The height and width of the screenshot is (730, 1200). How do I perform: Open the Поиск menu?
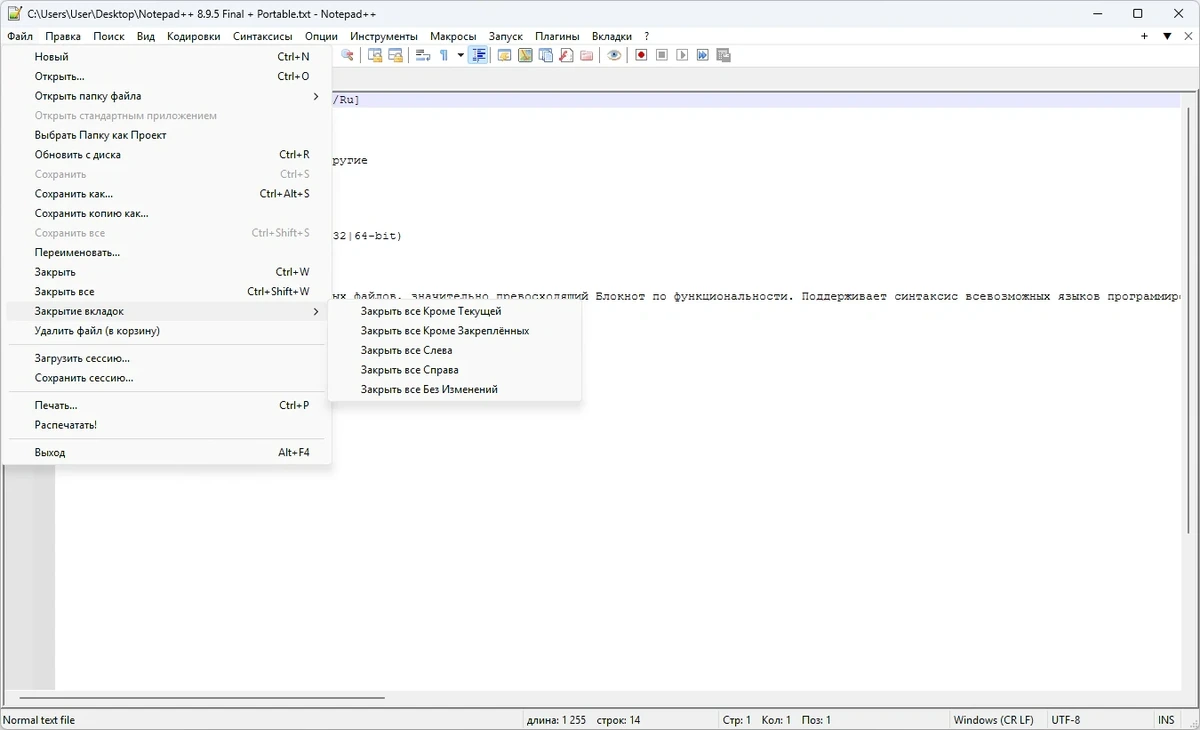(109, 36)
